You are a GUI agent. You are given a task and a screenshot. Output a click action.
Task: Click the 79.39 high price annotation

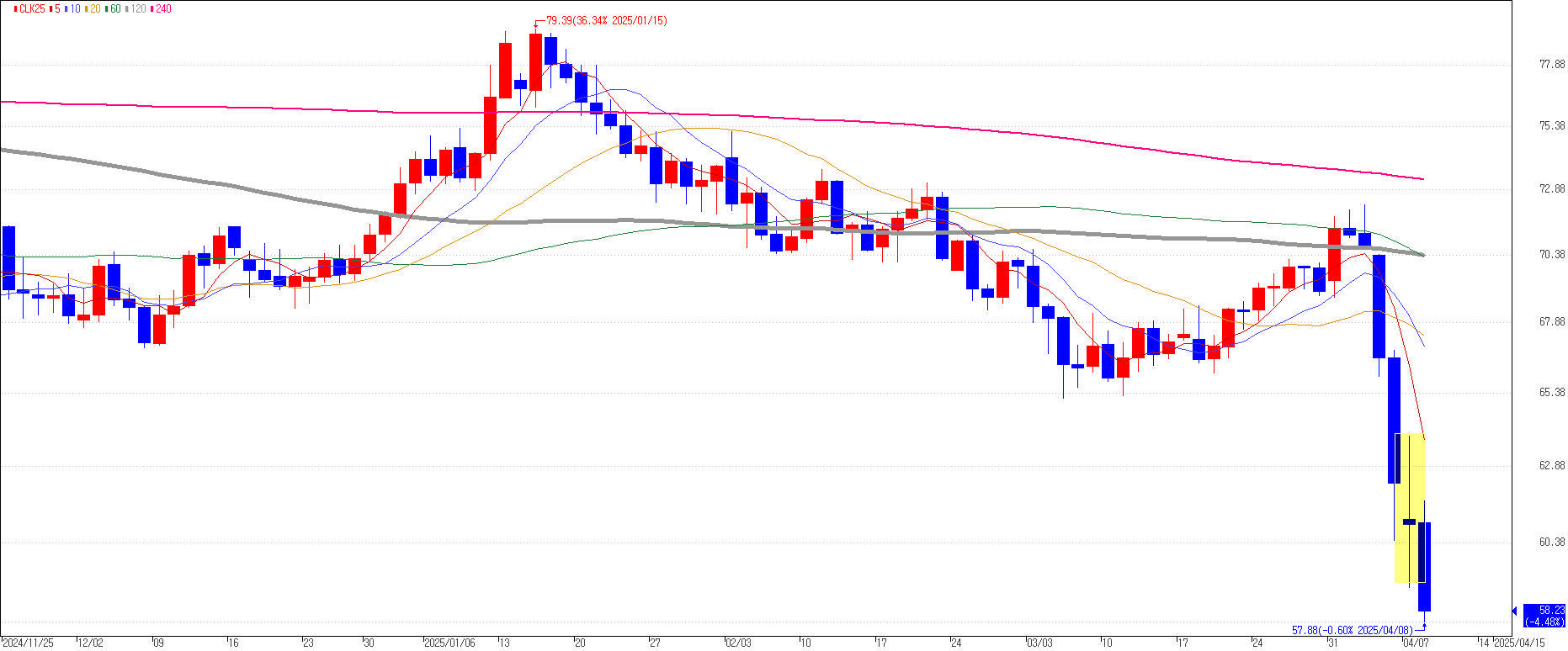(606, 20)
